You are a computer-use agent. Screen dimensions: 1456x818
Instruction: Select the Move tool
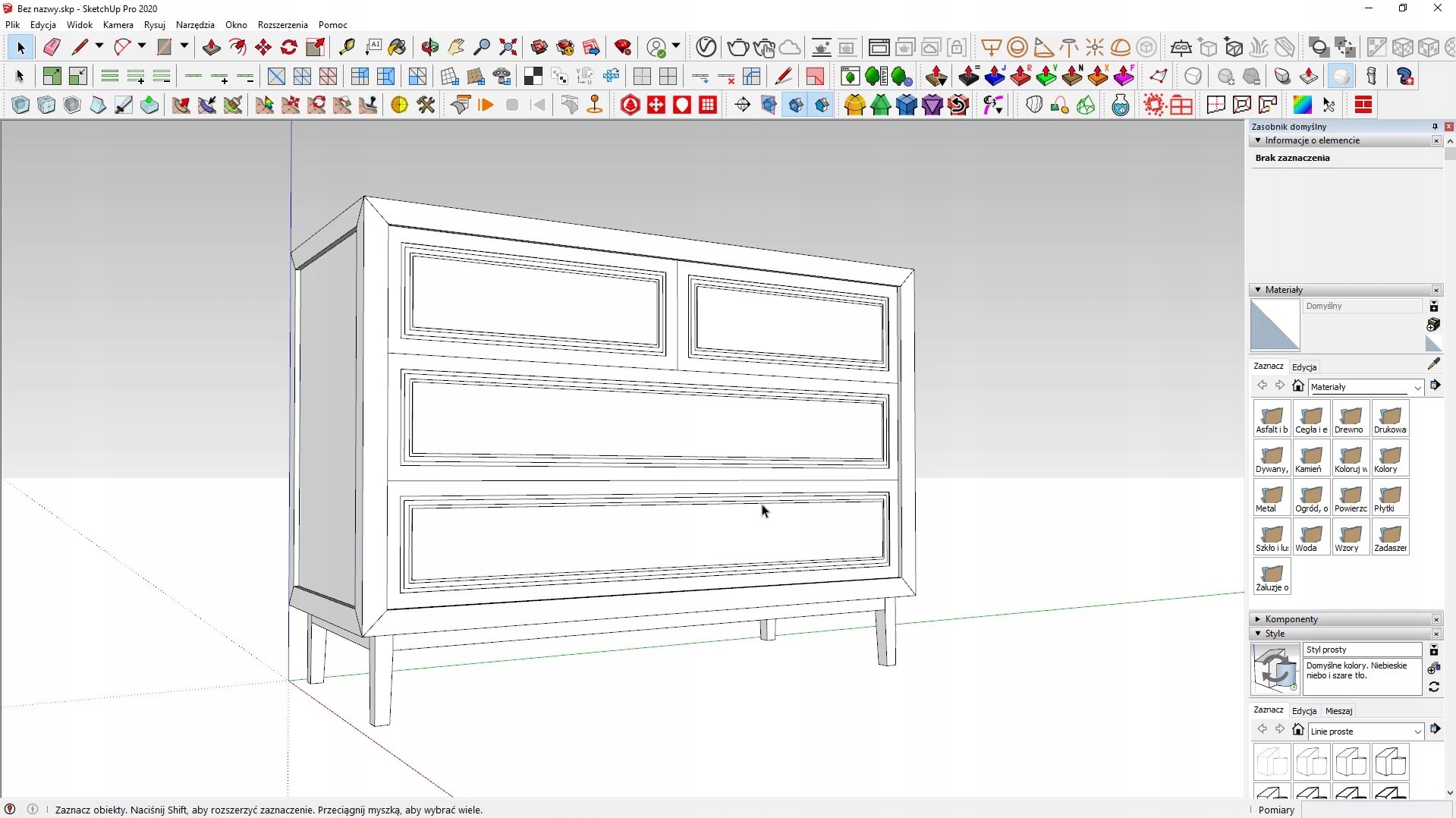(263, 47)
